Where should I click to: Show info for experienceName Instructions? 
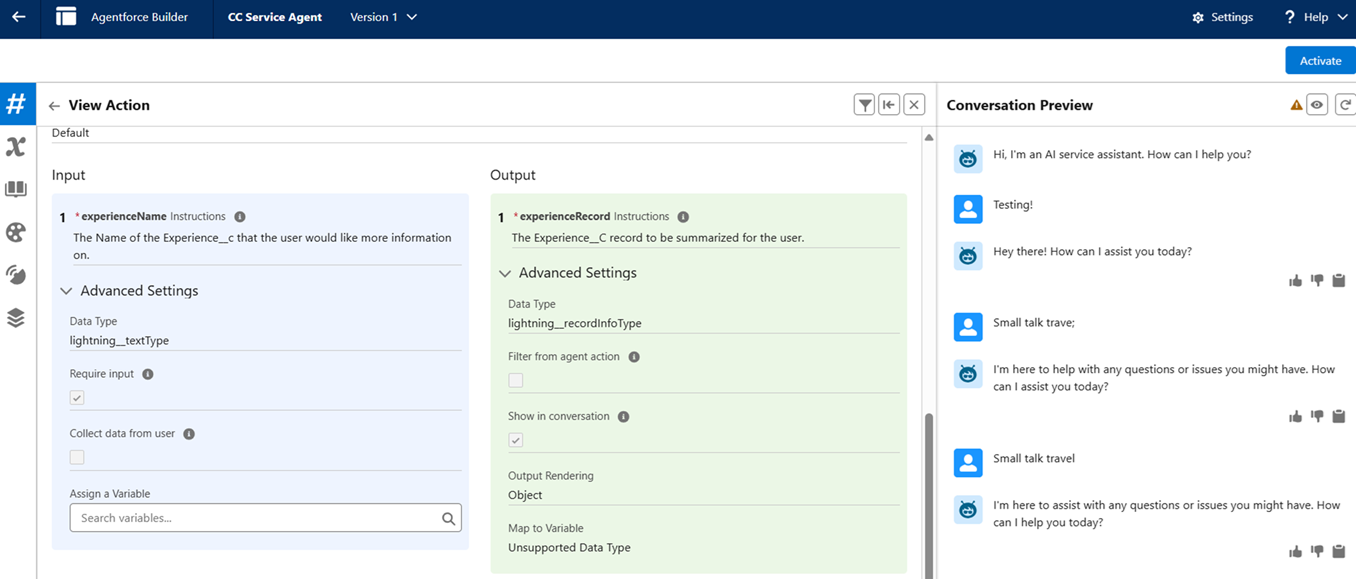tap(239, 217)
